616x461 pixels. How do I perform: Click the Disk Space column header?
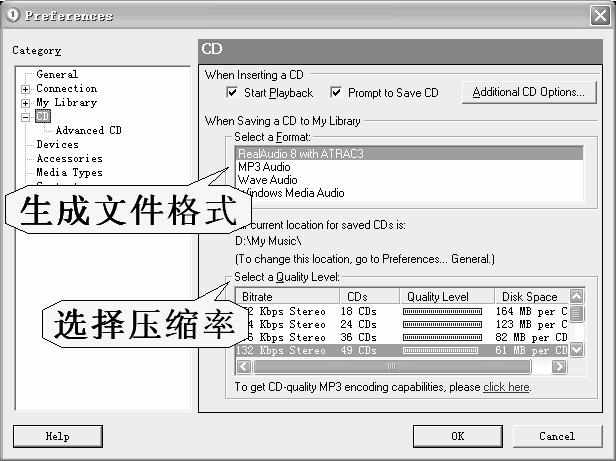[531, 296]
